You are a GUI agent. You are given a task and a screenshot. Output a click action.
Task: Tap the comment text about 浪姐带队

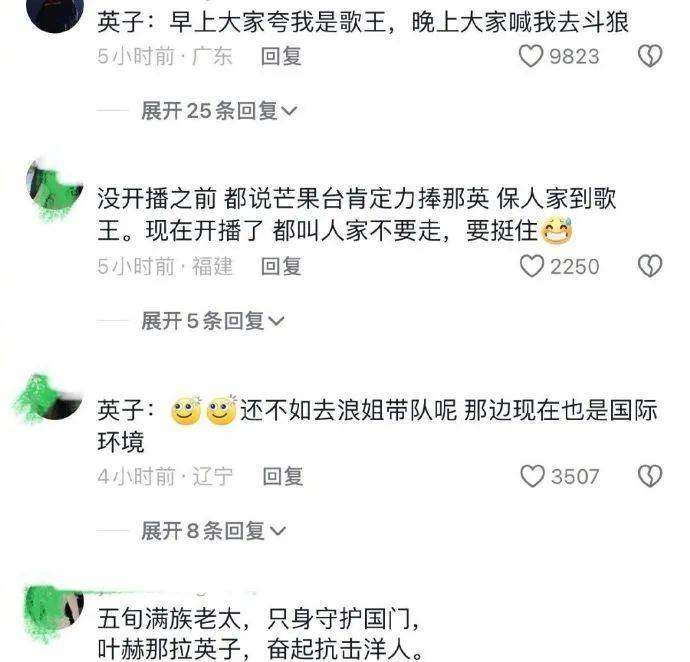(x=378, y=426)
